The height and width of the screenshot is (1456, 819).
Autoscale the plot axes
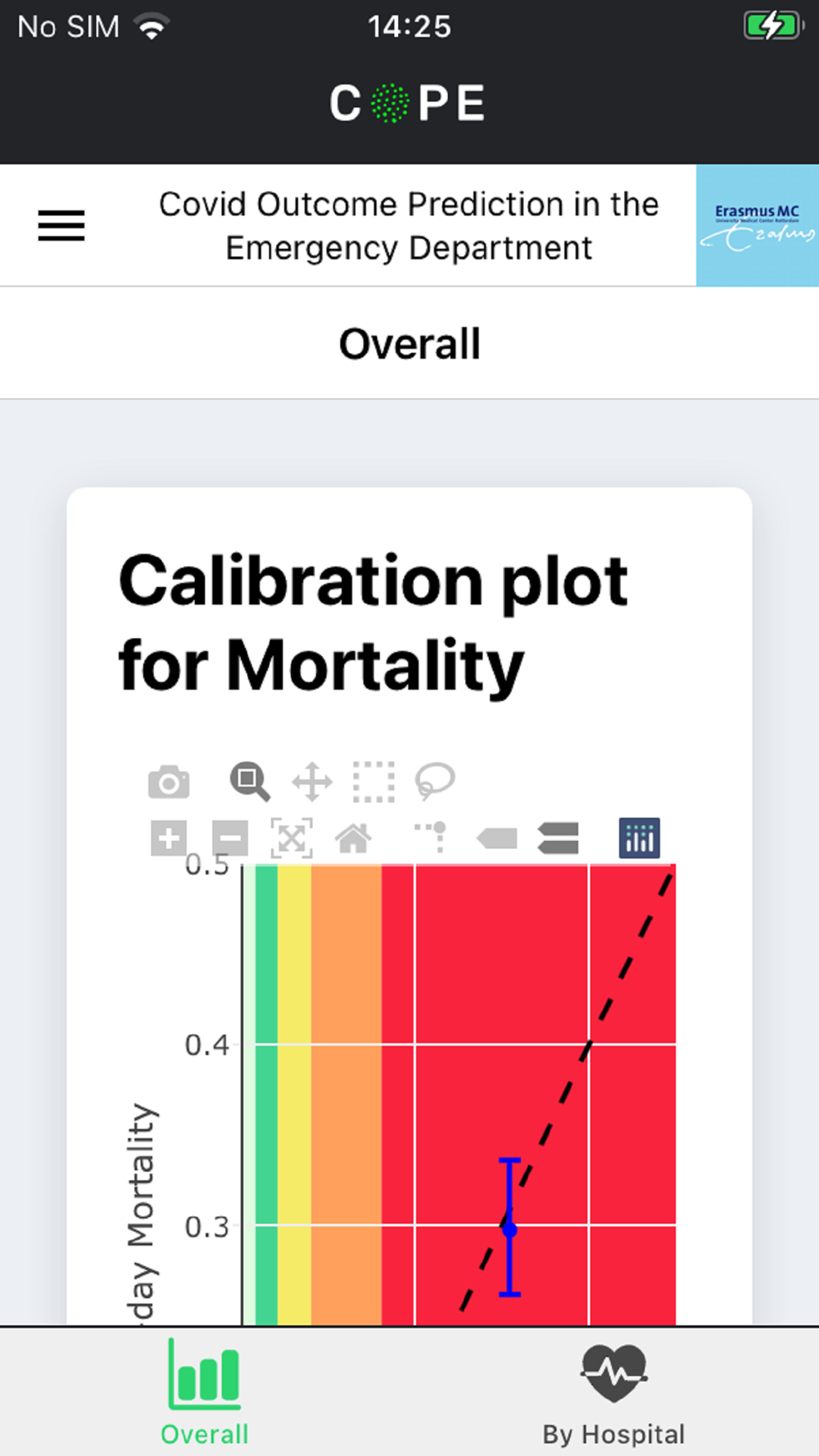click(292, 839)
